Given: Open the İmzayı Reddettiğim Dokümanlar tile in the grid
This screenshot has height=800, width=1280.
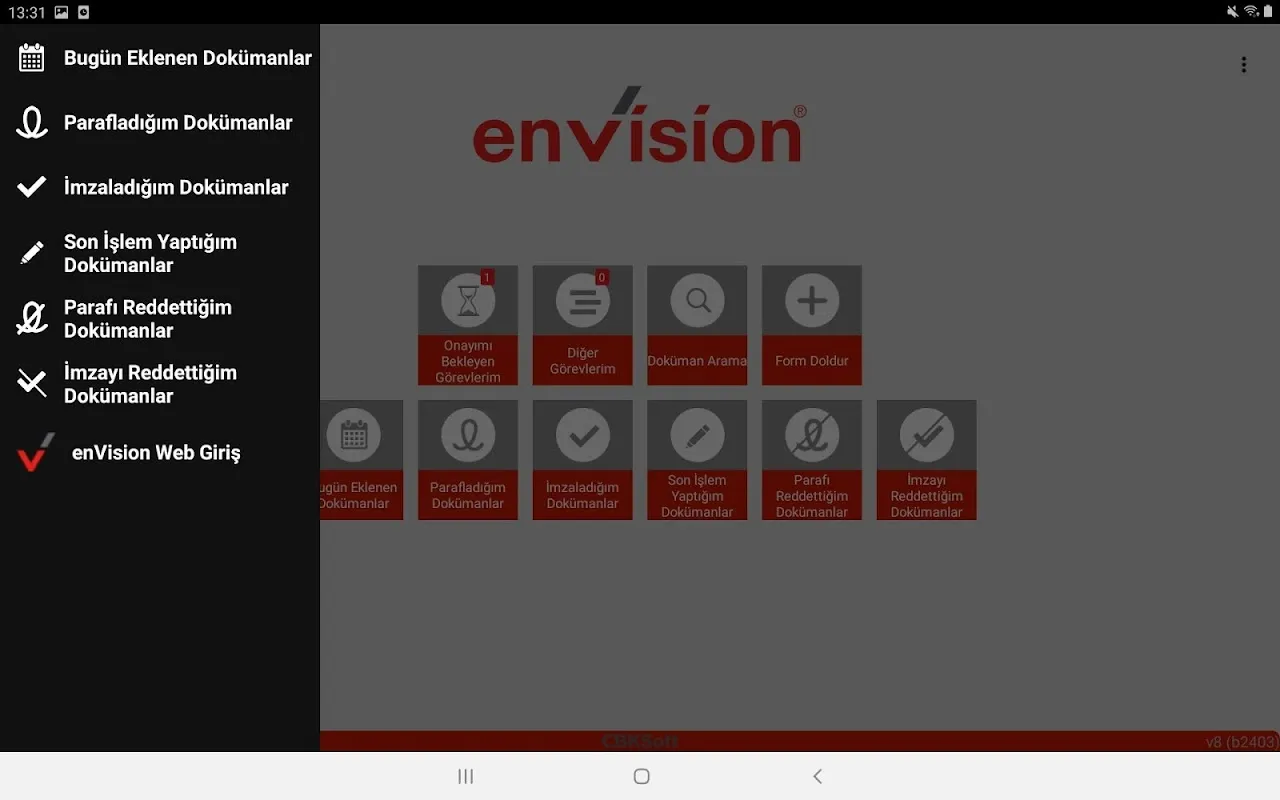Looking at the screenshot, I should (x=927, y=460).
